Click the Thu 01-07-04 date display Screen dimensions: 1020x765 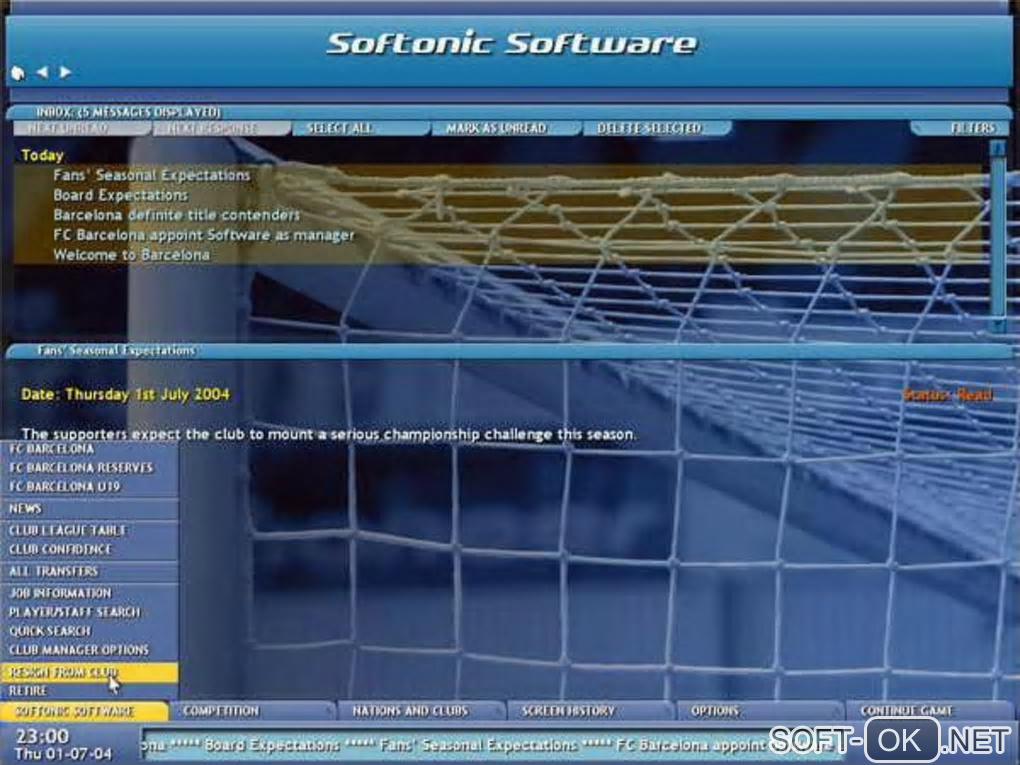[x=63, y=754]
